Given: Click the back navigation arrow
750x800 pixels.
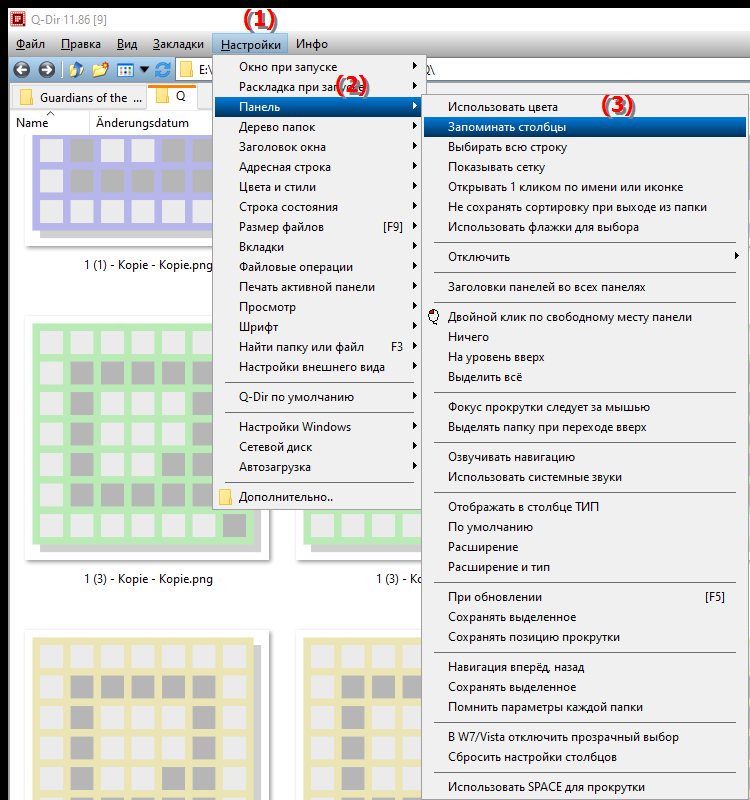Looking at the screenshot, I should click(21, 69).
